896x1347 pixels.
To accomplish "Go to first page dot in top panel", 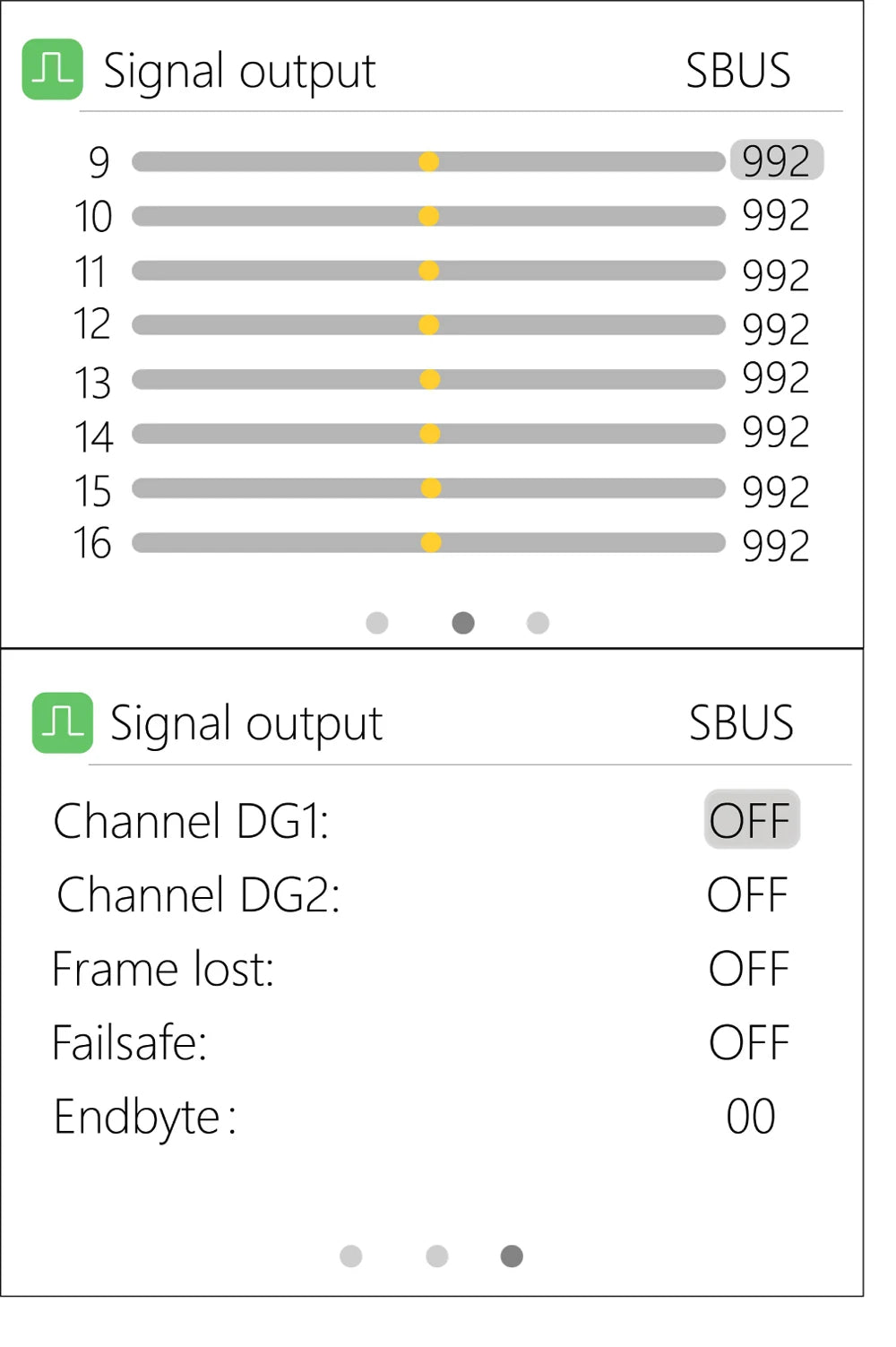I will (x=377, y=623).
